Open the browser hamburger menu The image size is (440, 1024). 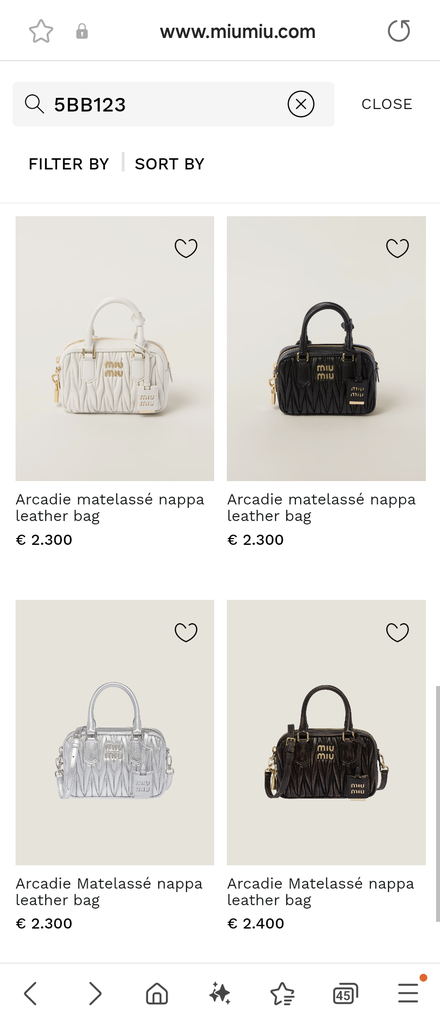pyautogui.click(x=409, y=993)
